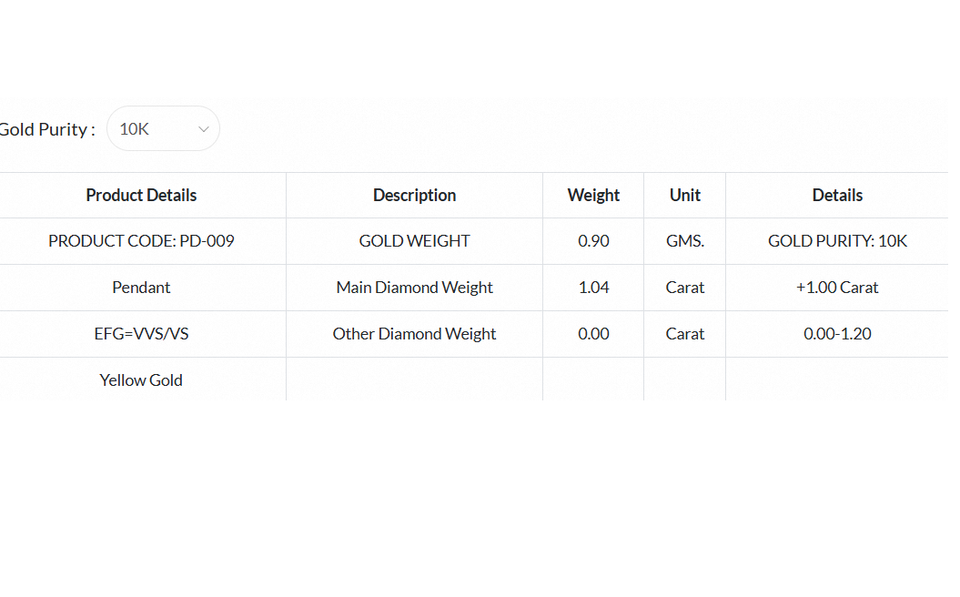Click the Pendant product cell
960x597 pixels.
click(x=141, y=287)
